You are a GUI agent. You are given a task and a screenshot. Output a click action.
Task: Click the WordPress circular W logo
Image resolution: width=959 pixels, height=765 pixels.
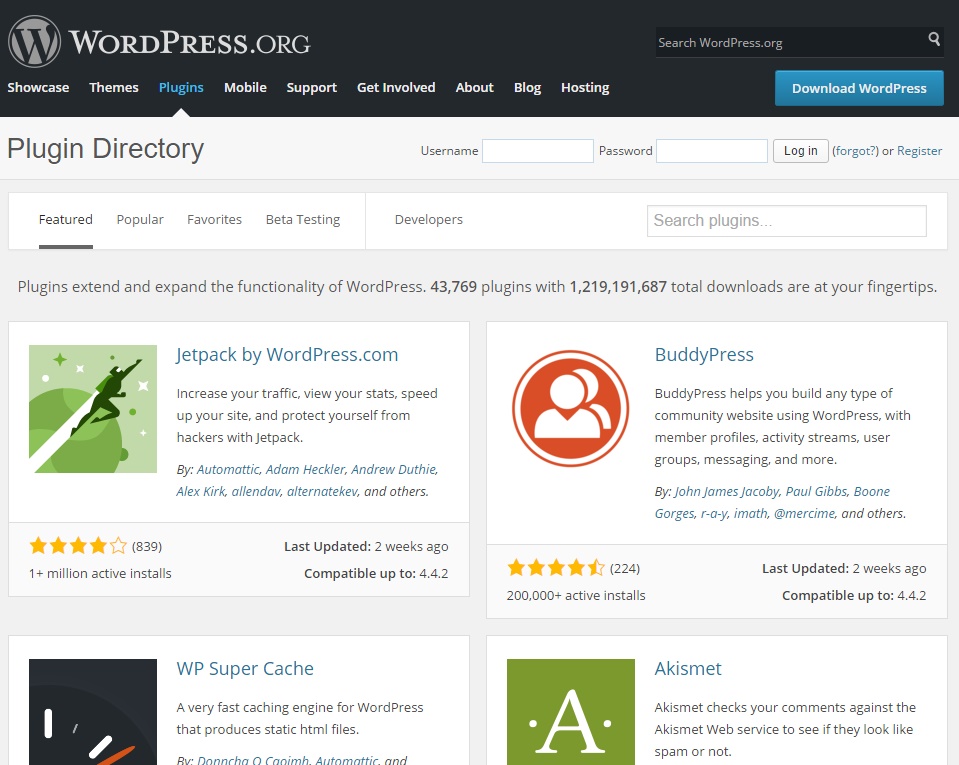[x=34, y=42]
